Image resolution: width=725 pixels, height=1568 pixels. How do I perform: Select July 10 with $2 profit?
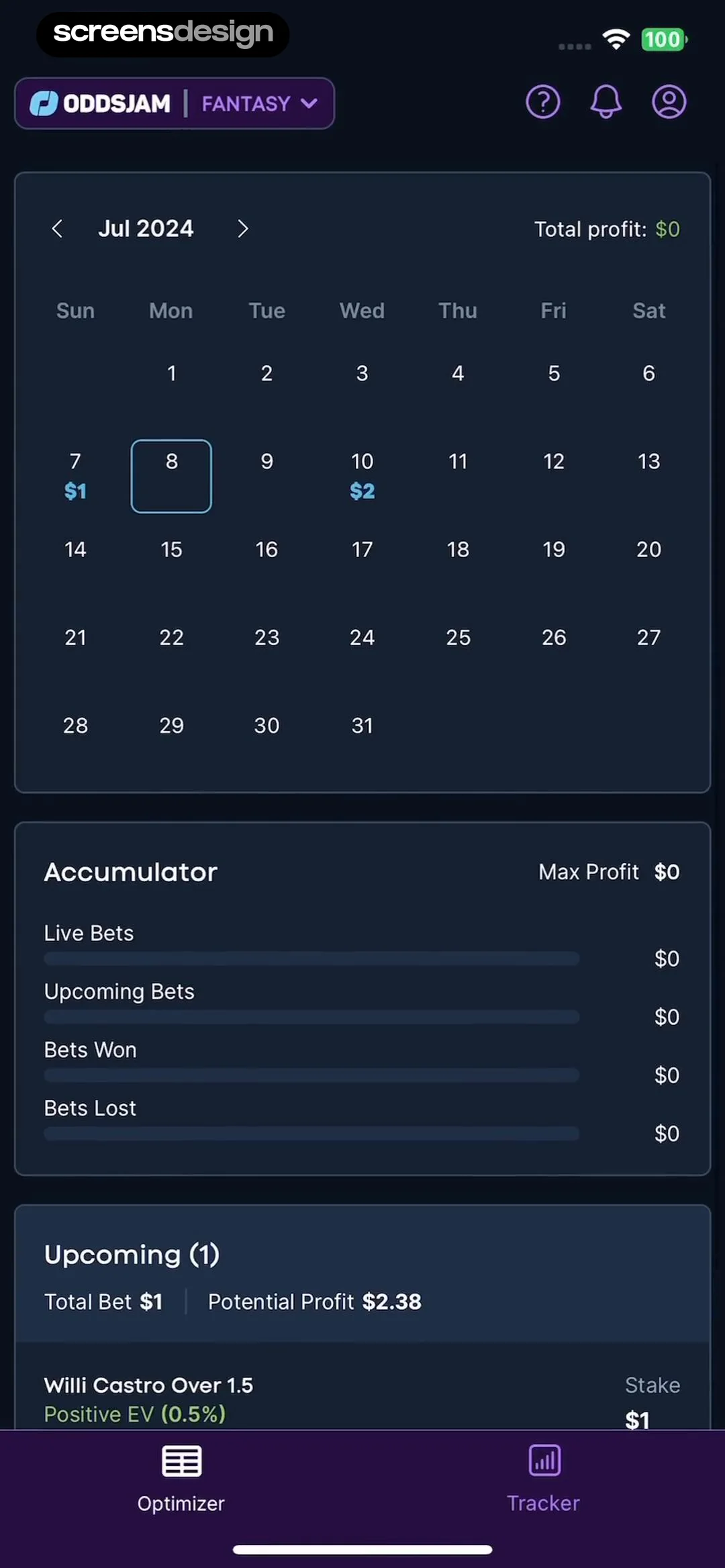click(x=362, y=475)
